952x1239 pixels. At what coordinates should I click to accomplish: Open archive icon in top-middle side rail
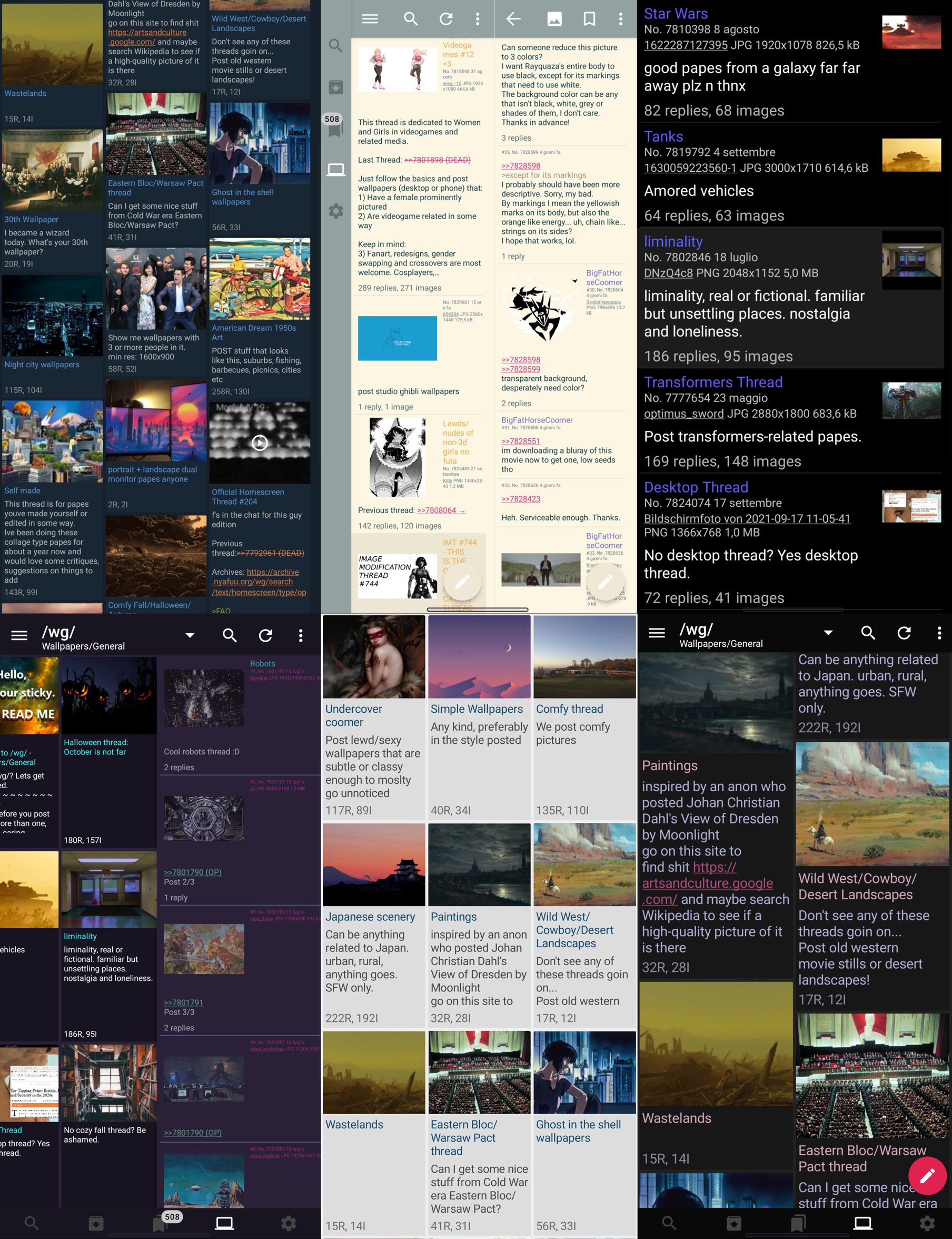point(336,87)
